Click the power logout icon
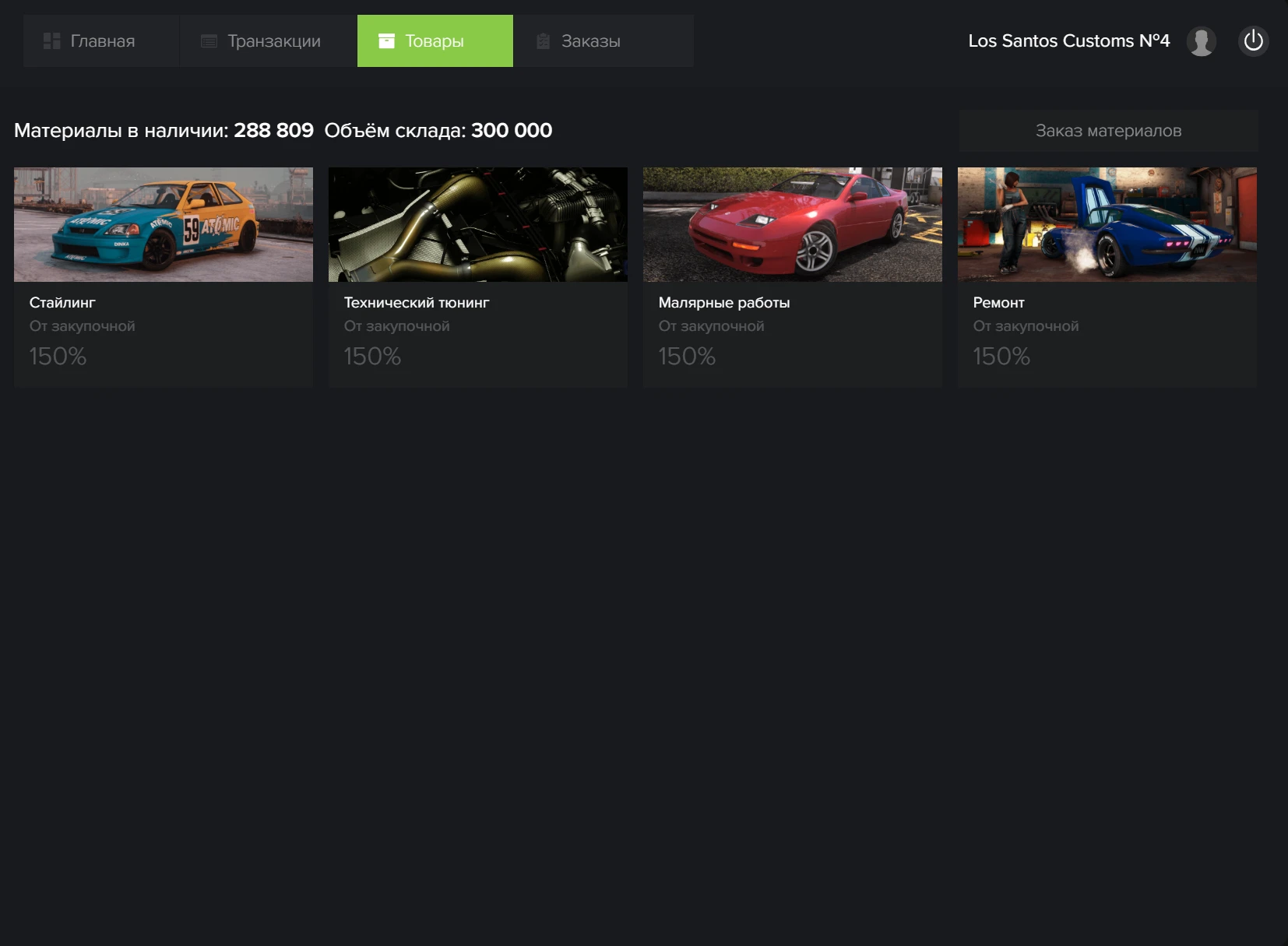The height and width of the screenshot is (946, 1288). tap(1253, 40)
